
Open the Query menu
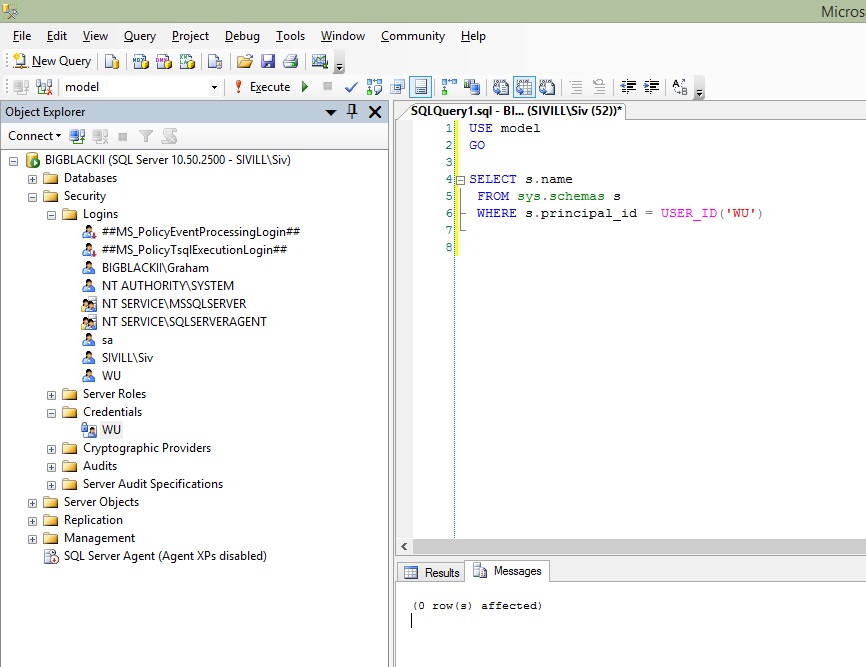point(140,36)
